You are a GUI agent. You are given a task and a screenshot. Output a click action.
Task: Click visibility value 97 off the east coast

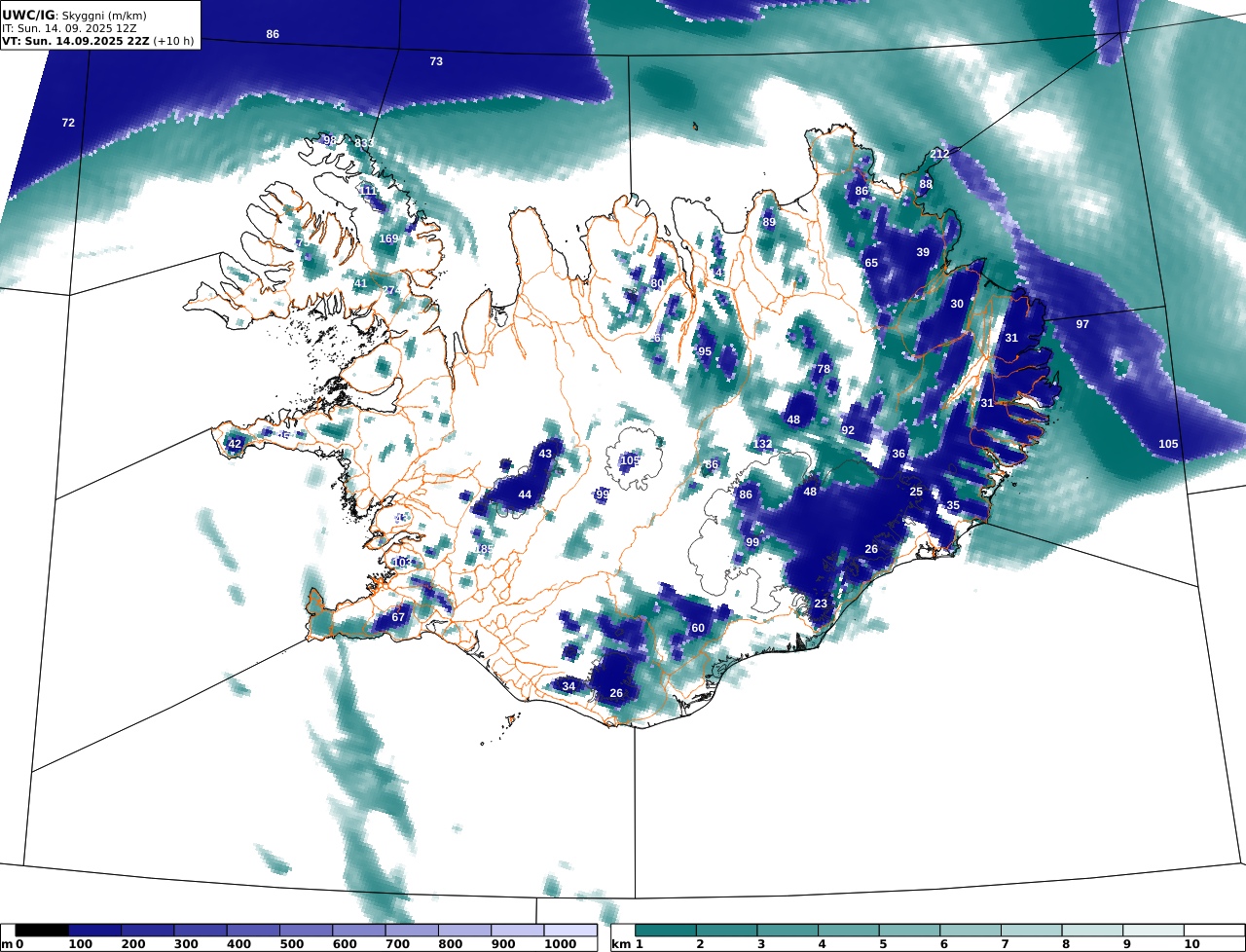click(x=1082, y=324)
